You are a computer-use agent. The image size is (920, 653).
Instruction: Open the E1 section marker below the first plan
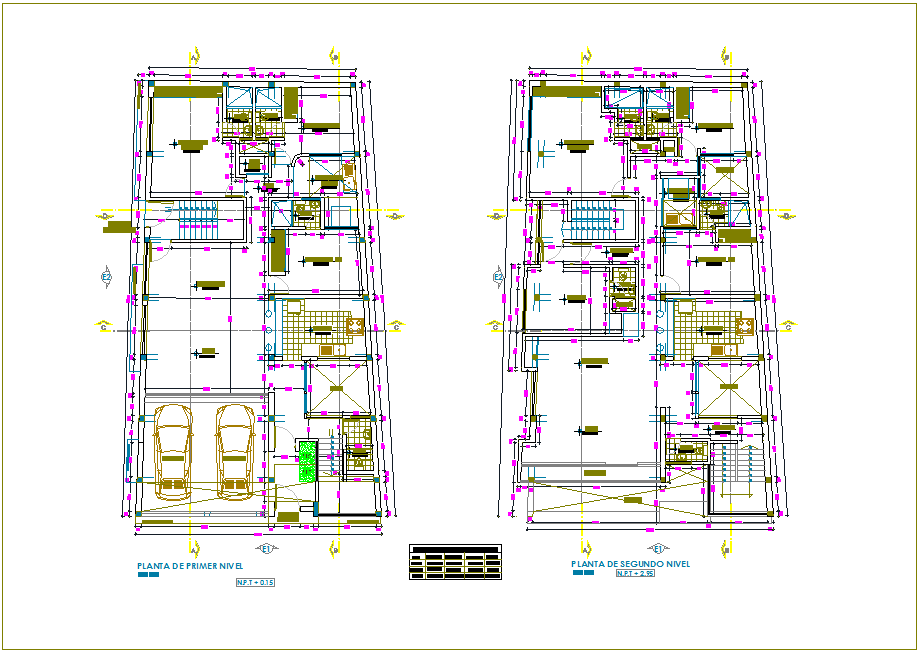(x=267, y=547)
